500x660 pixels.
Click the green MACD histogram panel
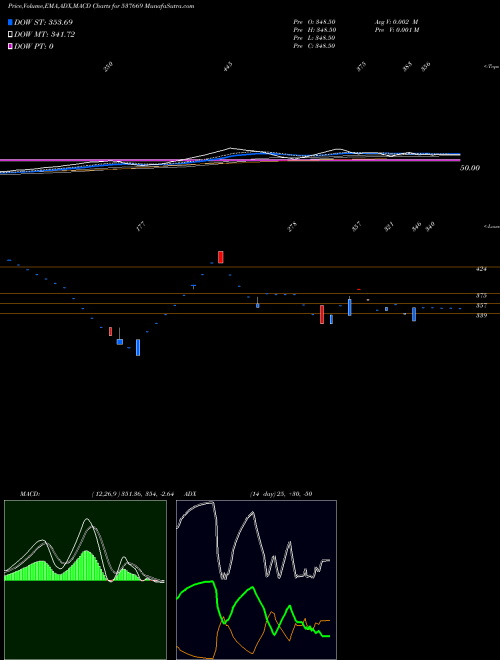(x=85, y=580)
